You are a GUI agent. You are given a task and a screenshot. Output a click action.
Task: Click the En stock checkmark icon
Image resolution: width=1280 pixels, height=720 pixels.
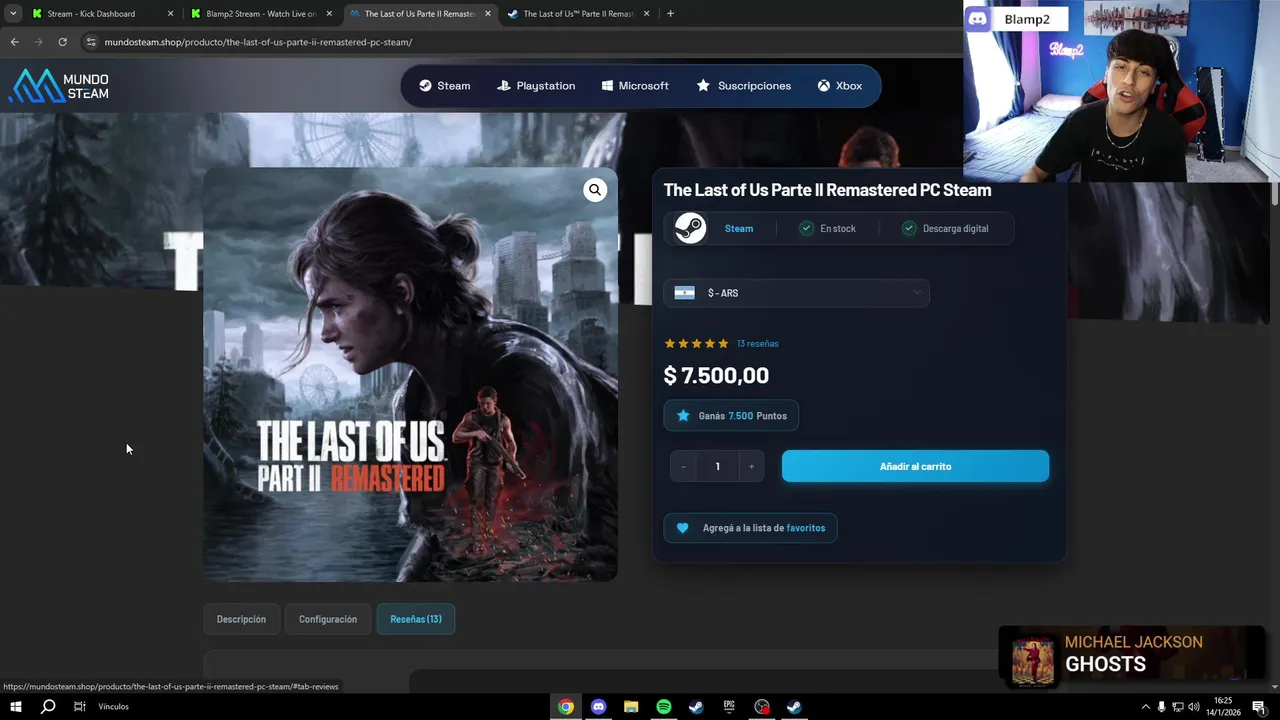[806, 228]
